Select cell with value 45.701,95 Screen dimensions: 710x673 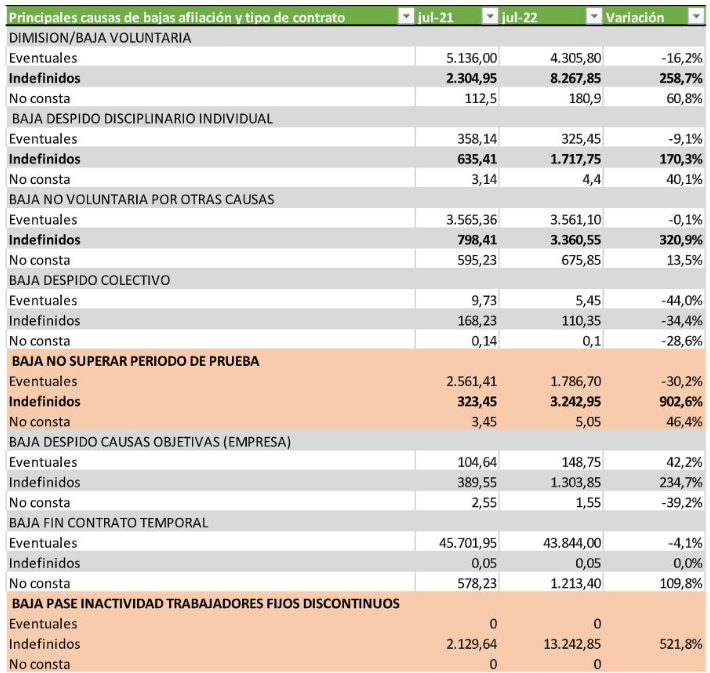pos(457,543)
